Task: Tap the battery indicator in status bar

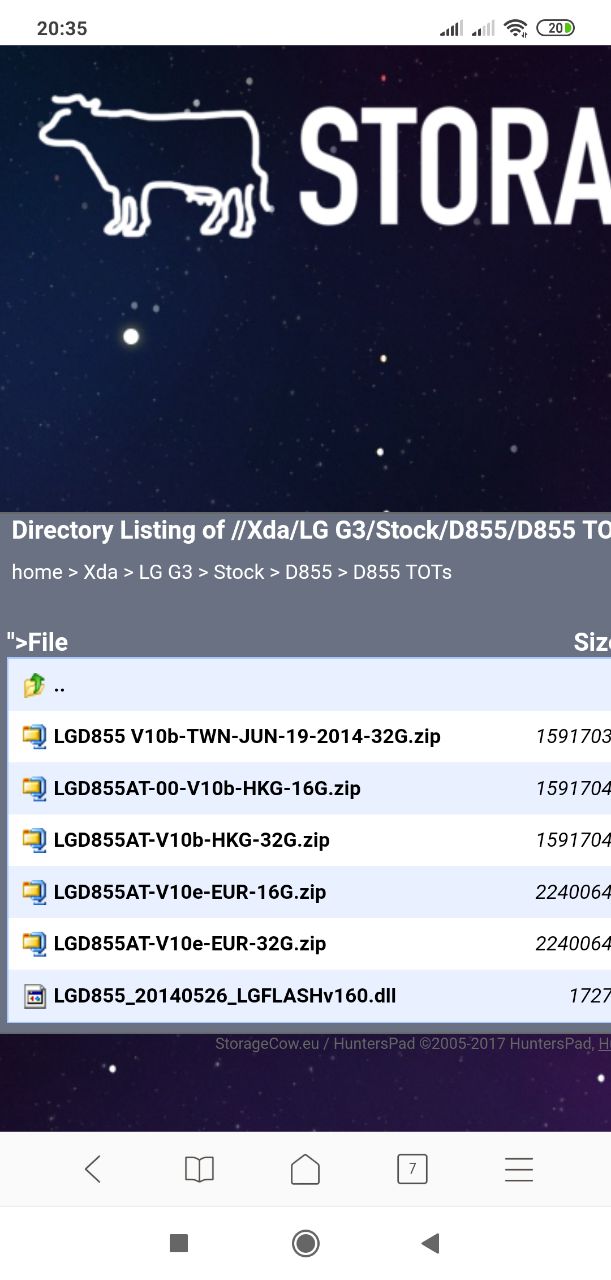Action: pos(555,28)
